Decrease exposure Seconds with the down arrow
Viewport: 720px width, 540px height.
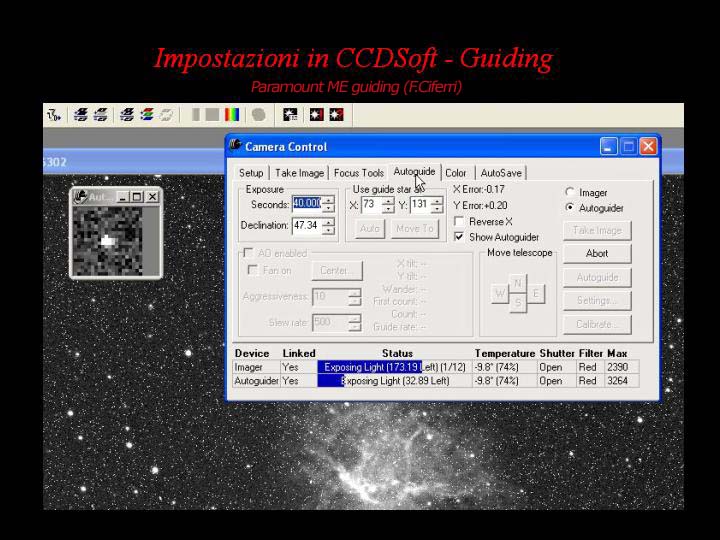pos(328,208)
